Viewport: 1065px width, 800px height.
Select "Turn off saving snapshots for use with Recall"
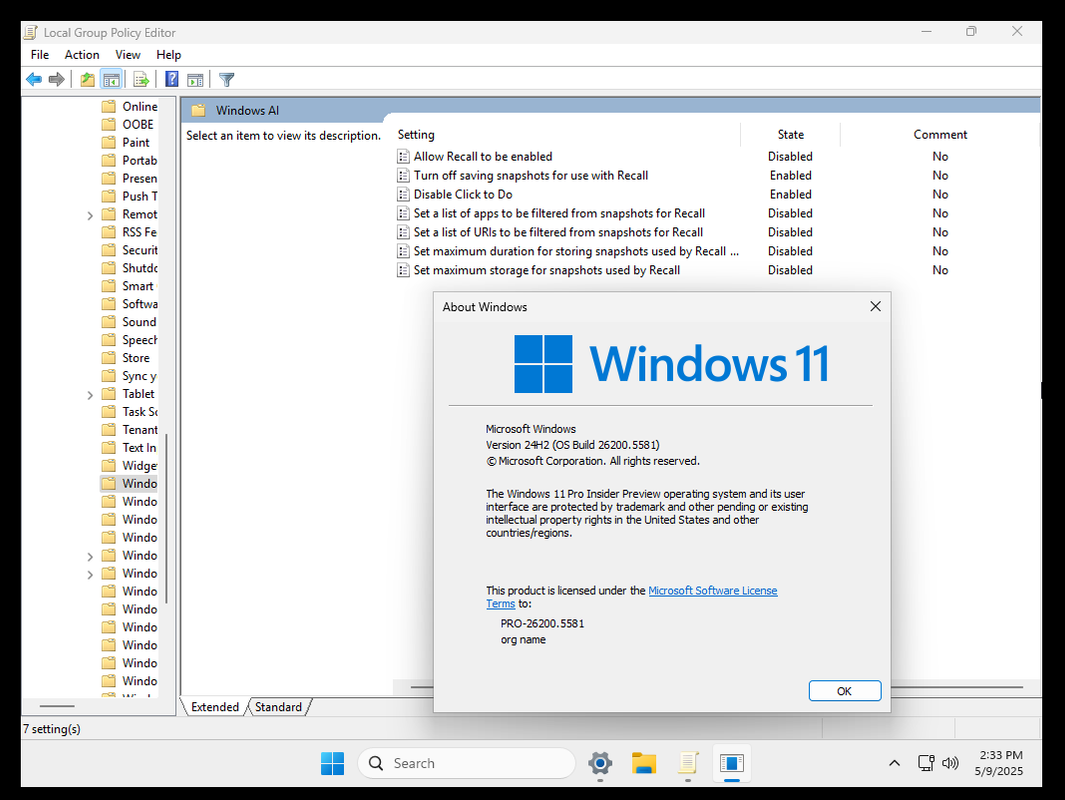click(531, 175)
